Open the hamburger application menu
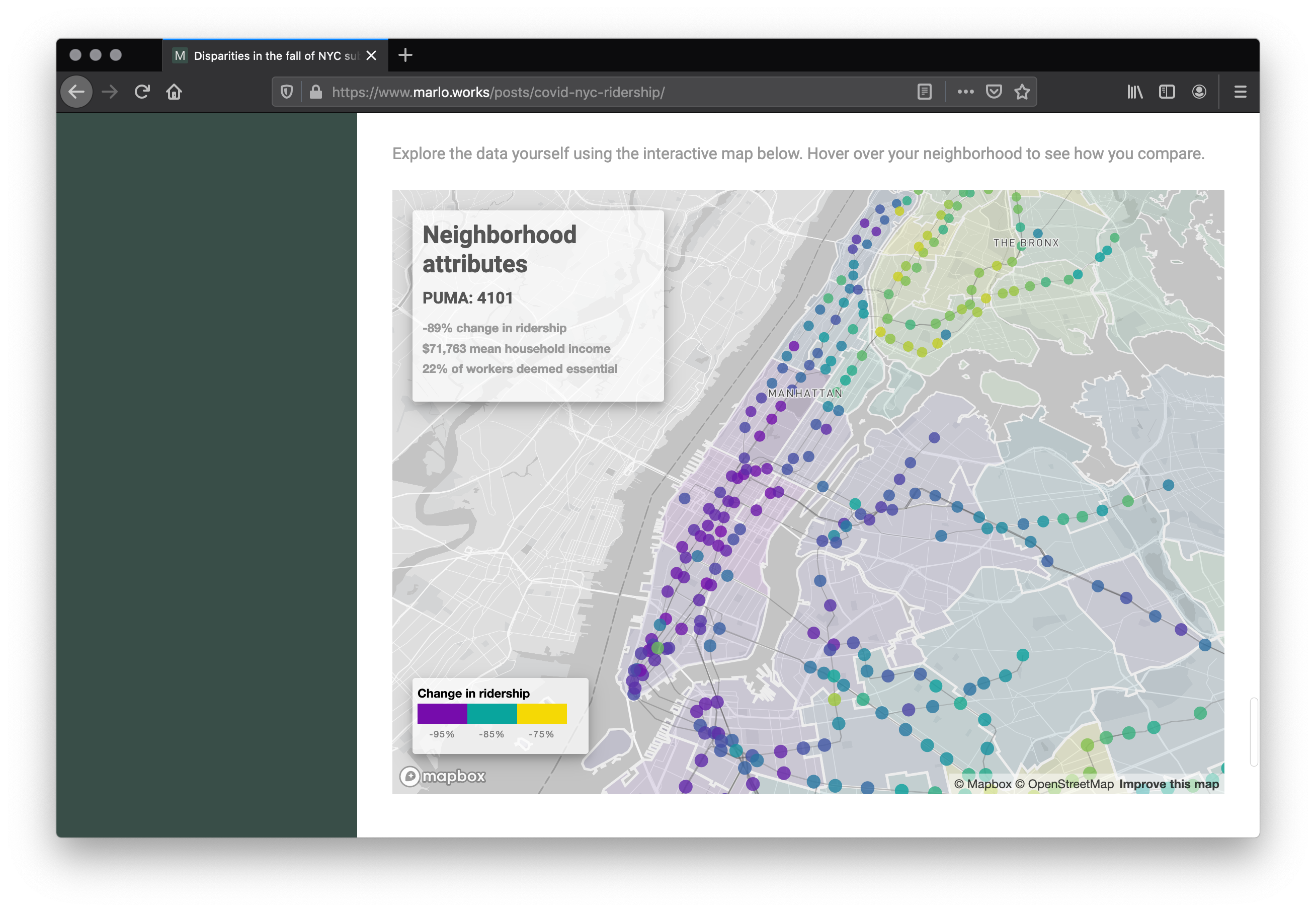The image size is (1316, 912). (x=1240, y=92)
